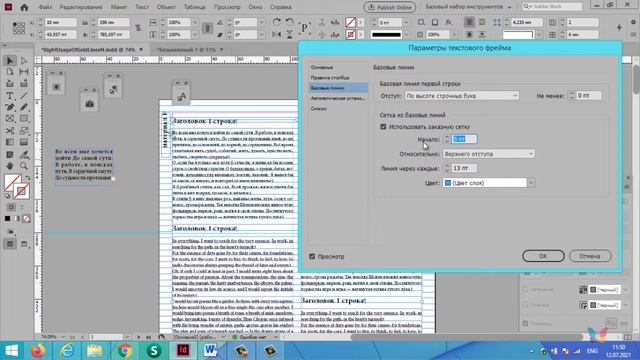The image size is (640, 360).
Task: Click the constrain proportions chain icon
Action: pyautogui.click(x=138, y=28)
